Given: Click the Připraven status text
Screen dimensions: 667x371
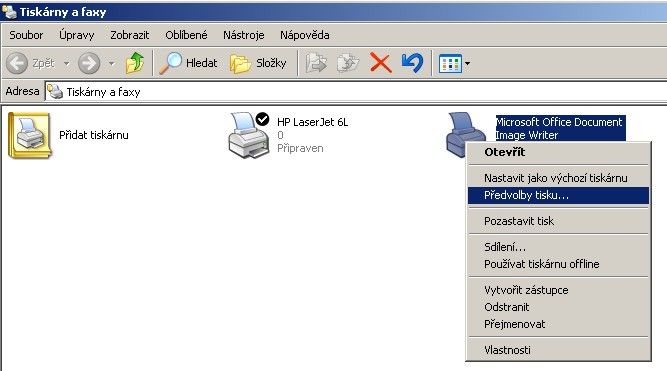Looking at the screenshot, I should click(x=300, y=148).
